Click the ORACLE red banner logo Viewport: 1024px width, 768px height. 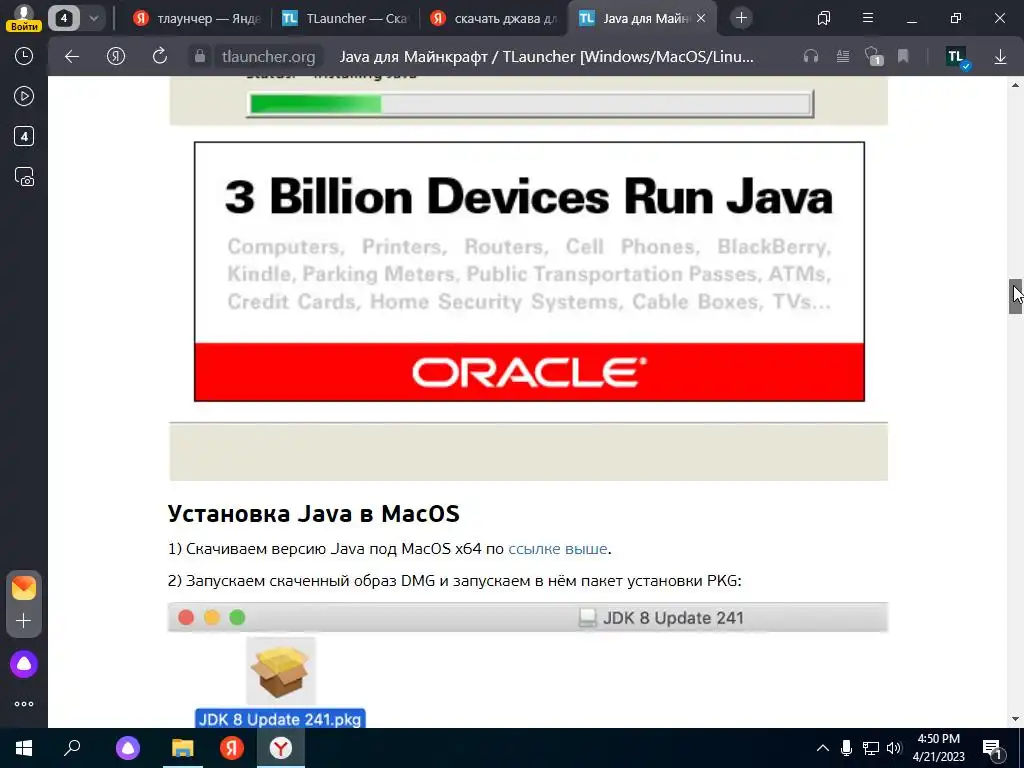tap(530, 372)
